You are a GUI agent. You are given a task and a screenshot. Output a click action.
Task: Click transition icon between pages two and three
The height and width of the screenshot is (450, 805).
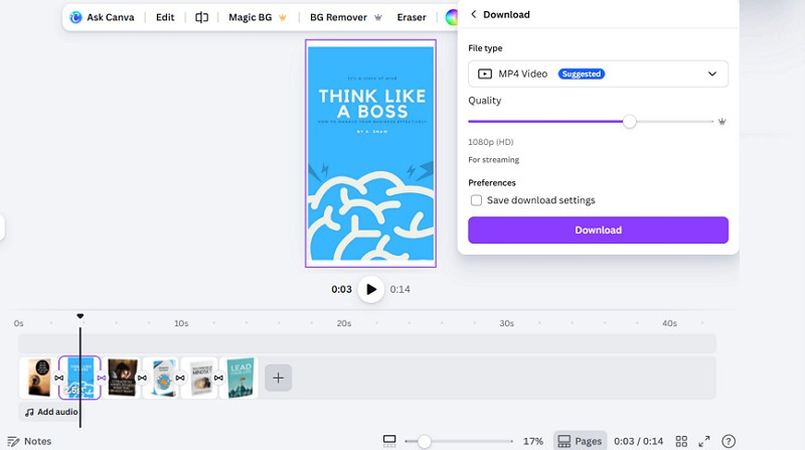click(101, 378)
